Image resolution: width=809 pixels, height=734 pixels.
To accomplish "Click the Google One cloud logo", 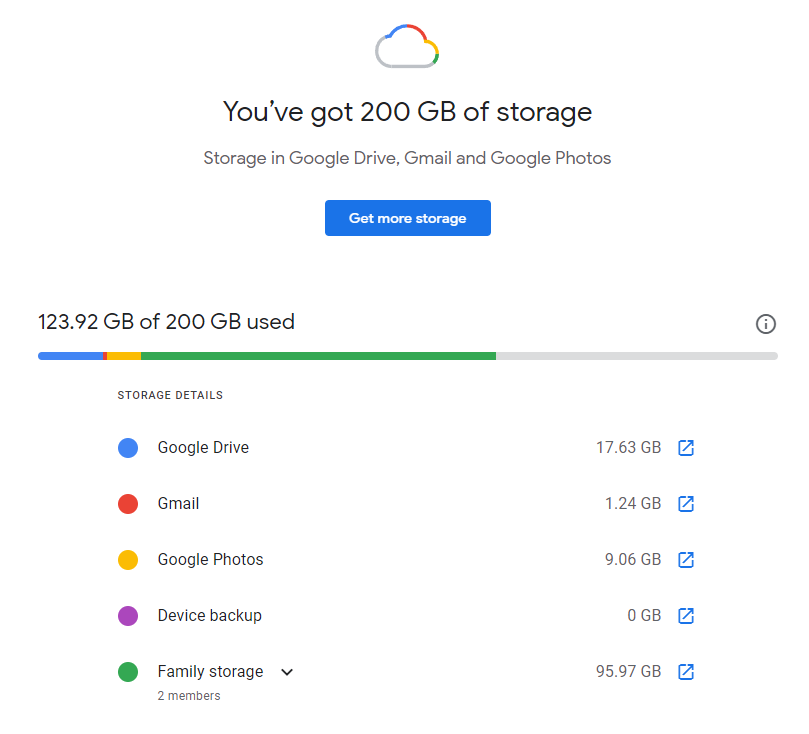I will click(x=407, y=47).
